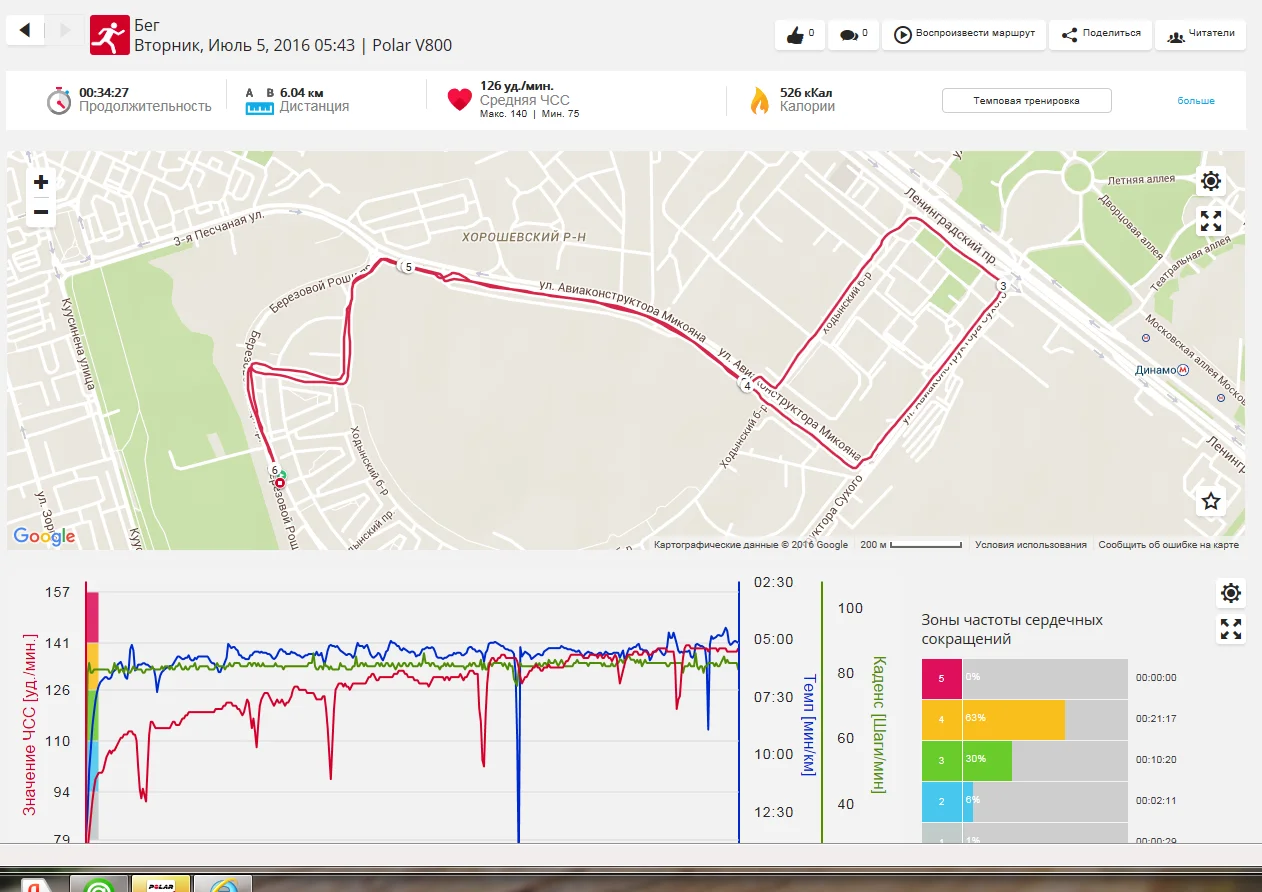Click the orange flame calories icon

click(760, 100)
